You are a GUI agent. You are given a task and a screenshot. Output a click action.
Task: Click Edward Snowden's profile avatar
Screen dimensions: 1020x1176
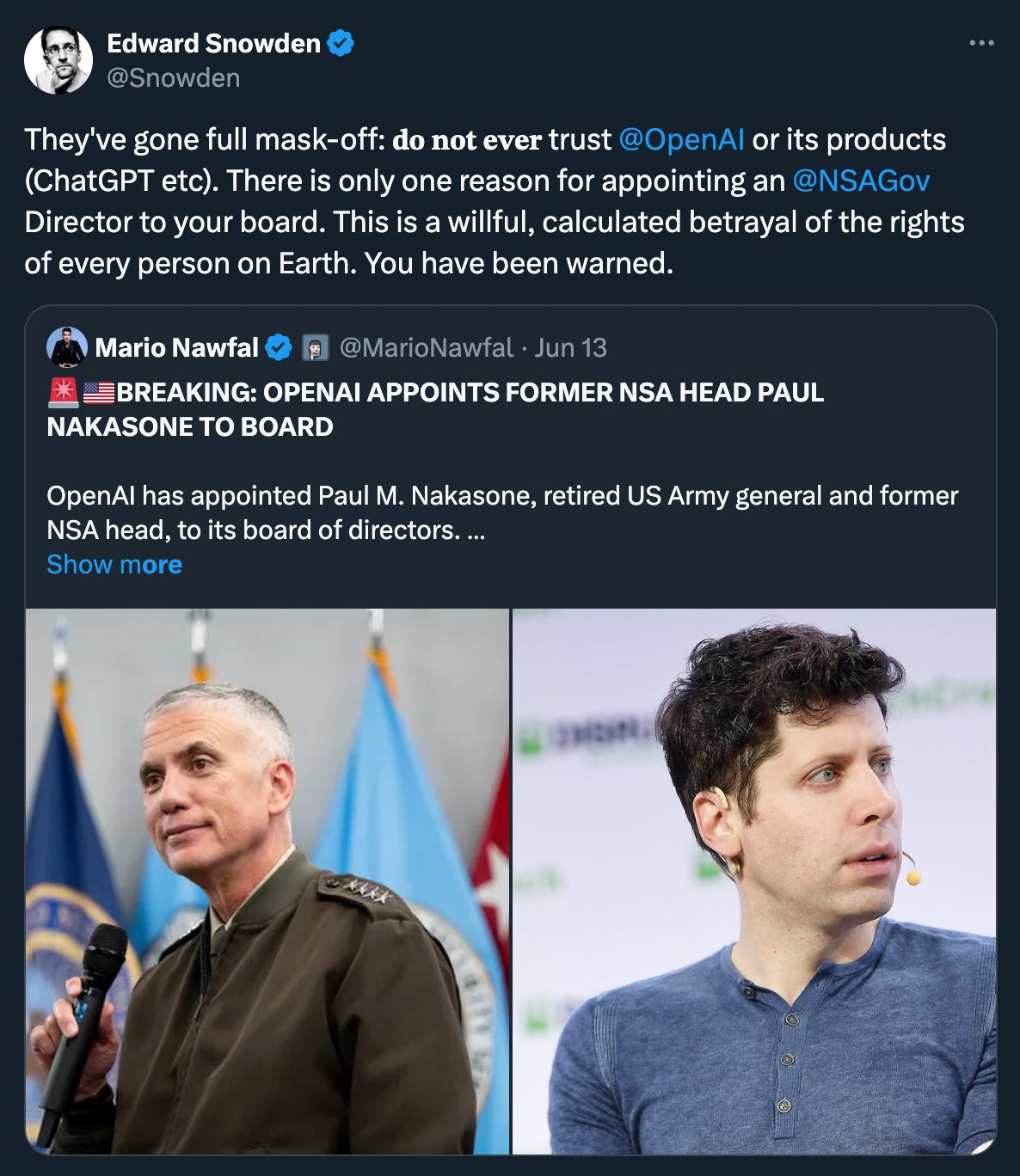coord(58,59)
